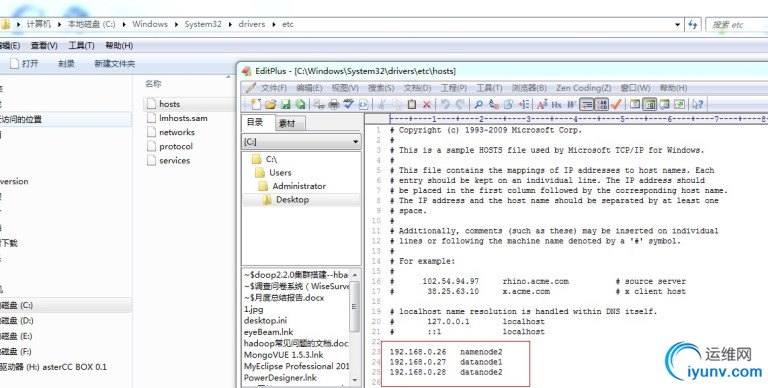The image size is (768, 388).
Task: Refresh the Explorer address bar
Action: (x=693, y=24)
